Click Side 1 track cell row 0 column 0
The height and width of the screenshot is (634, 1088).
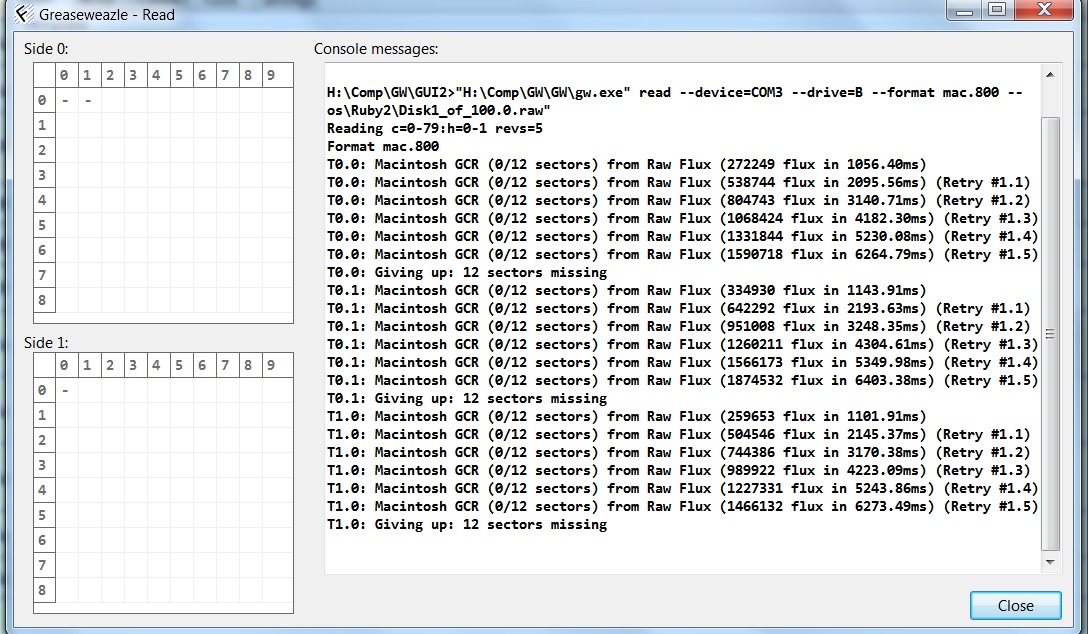pos(65,390)
